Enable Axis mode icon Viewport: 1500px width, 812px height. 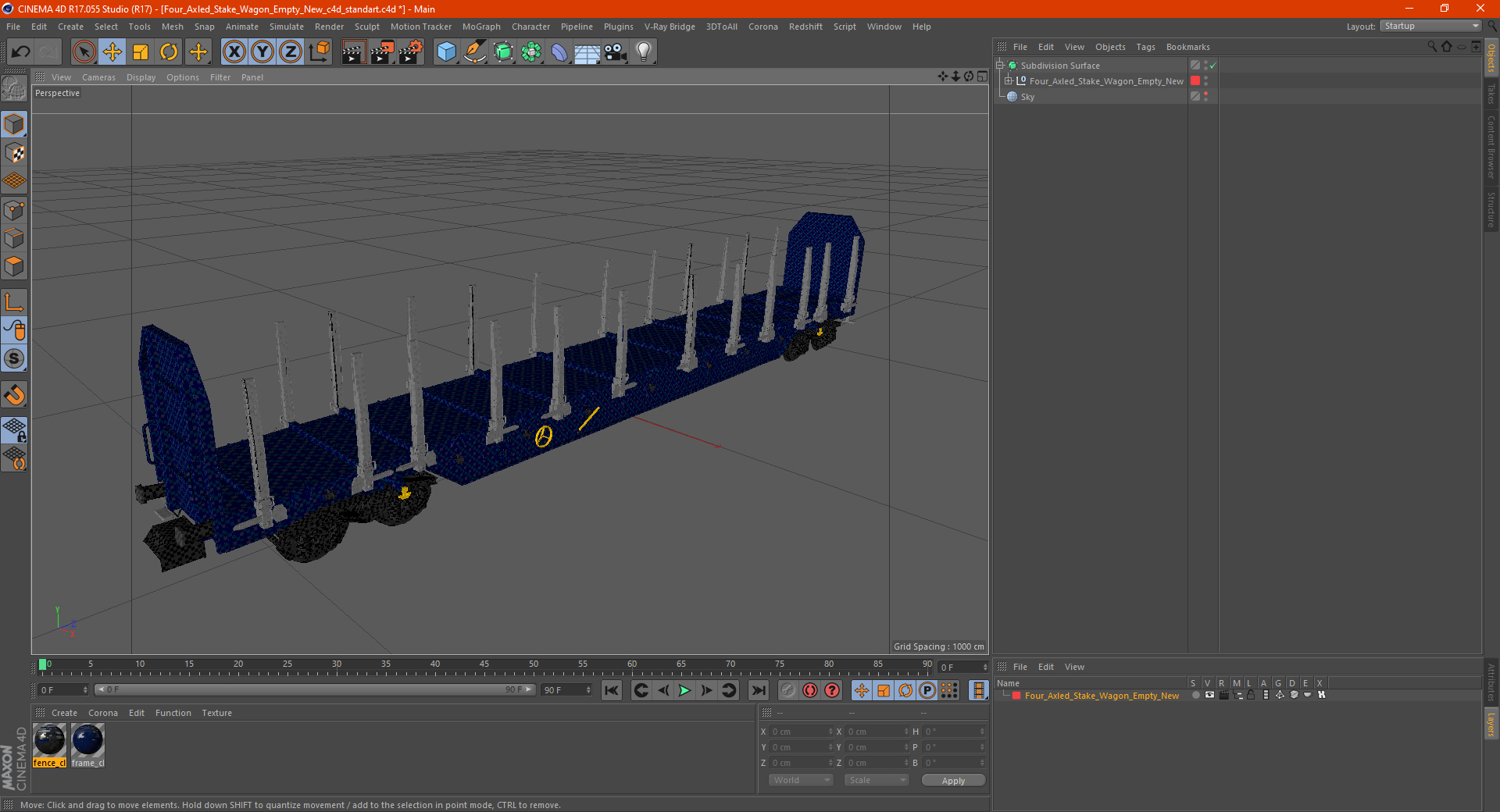click(x=14, y=302)
